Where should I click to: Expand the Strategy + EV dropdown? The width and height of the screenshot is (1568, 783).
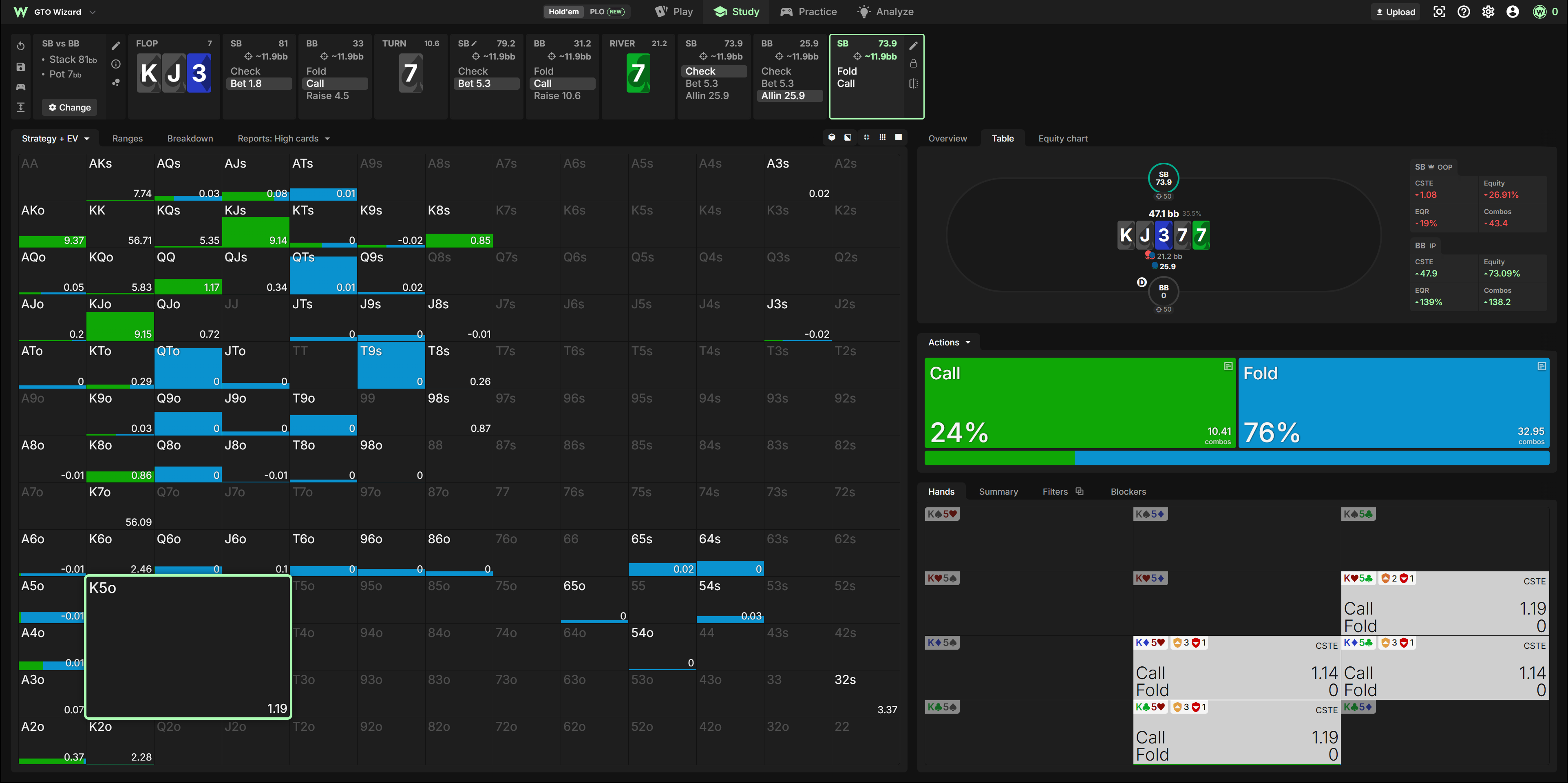(x=55, y=138)
